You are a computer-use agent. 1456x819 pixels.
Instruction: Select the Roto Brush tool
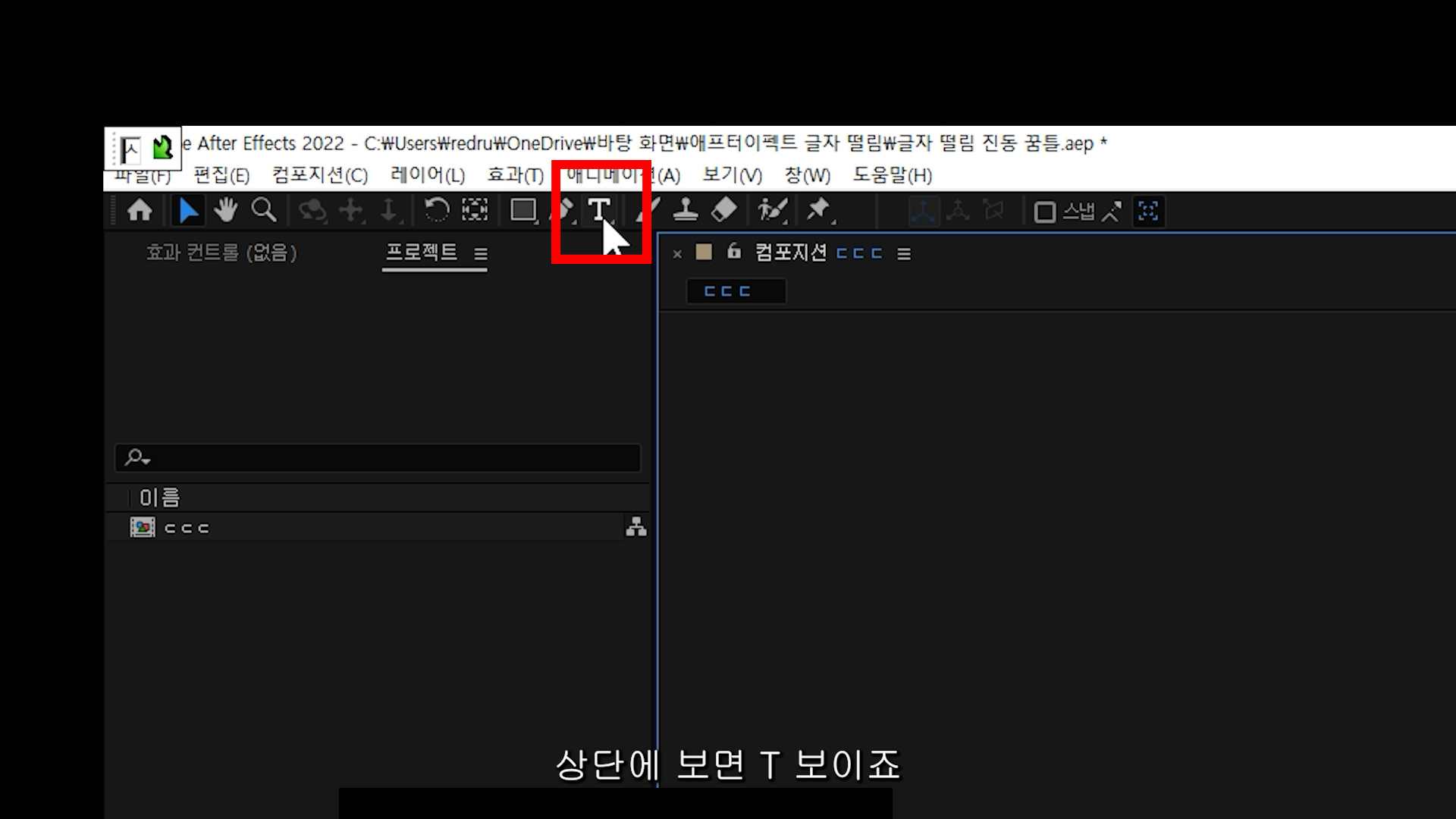[x=773, y=210]
